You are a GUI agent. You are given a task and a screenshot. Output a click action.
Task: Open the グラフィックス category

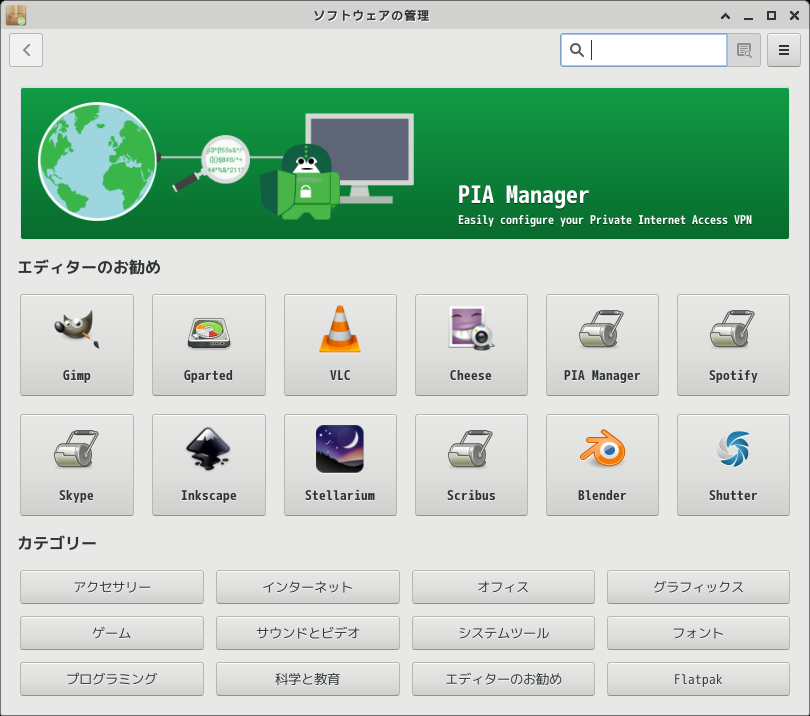698,587
